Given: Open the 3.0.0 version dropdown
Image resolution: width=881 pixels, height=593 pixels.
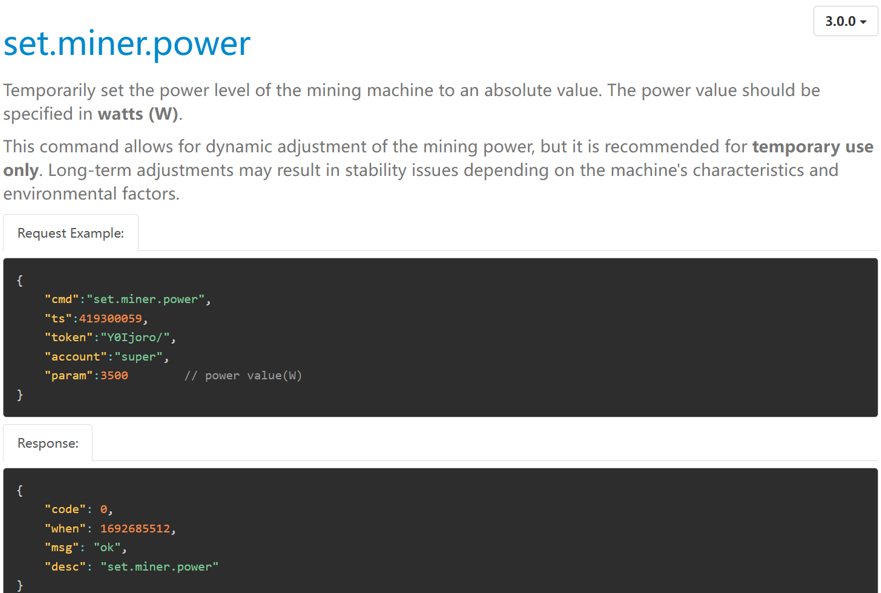Looking at the screenshot, I should point(845,21).
